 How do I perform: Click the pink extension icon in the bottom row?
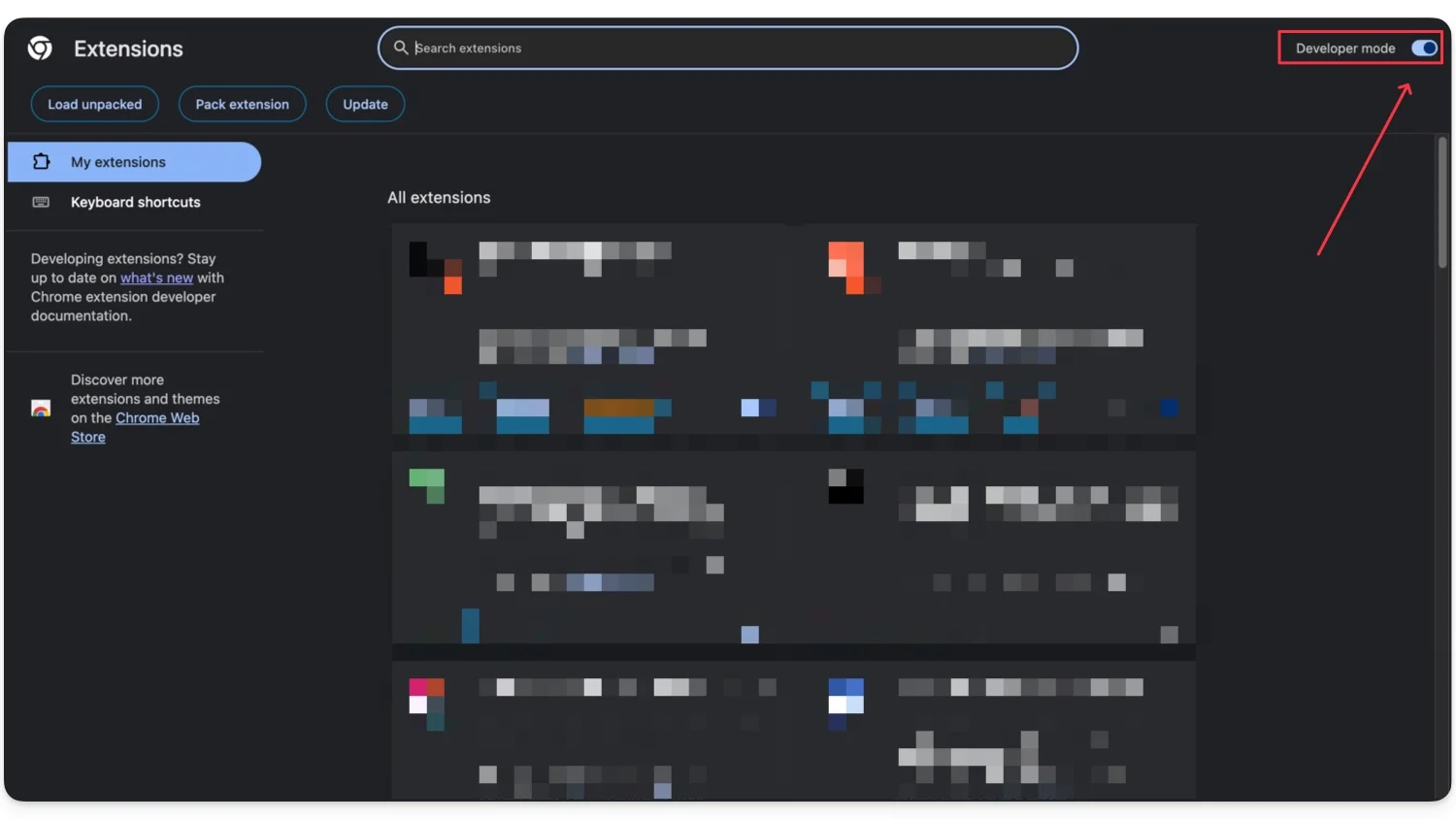click(425, 699)
